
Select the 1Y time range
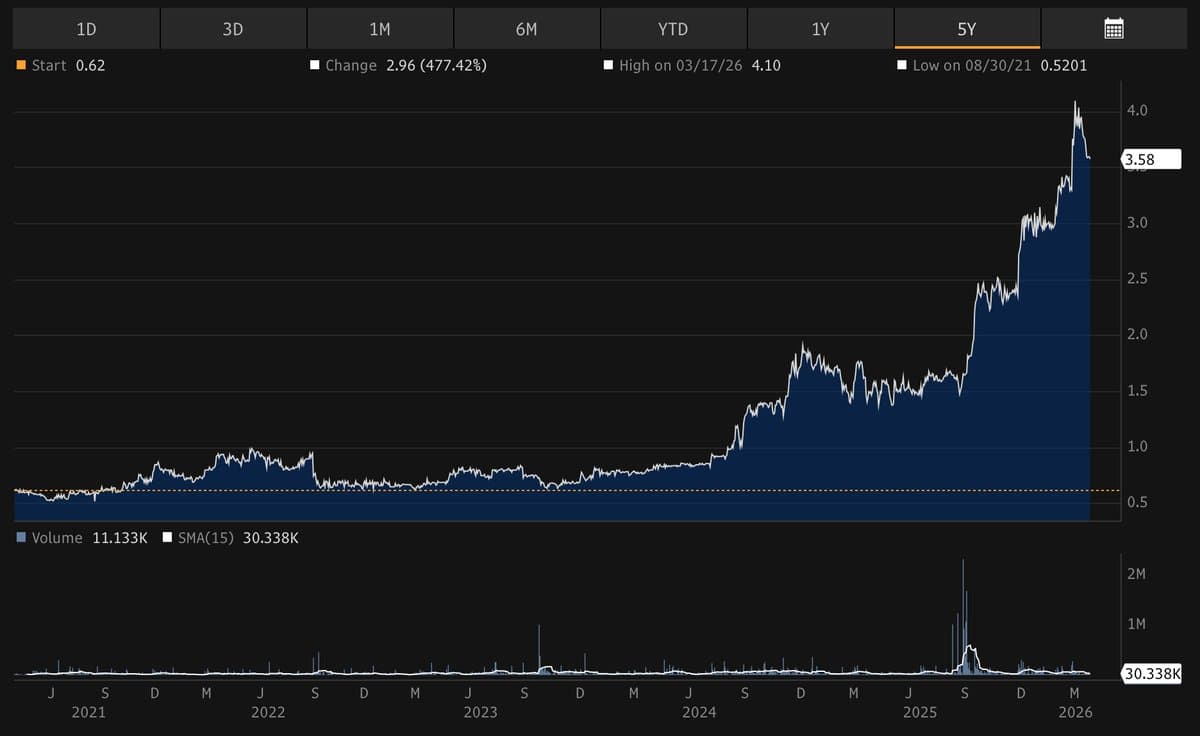pyautogui.click(x=819, y=29)
